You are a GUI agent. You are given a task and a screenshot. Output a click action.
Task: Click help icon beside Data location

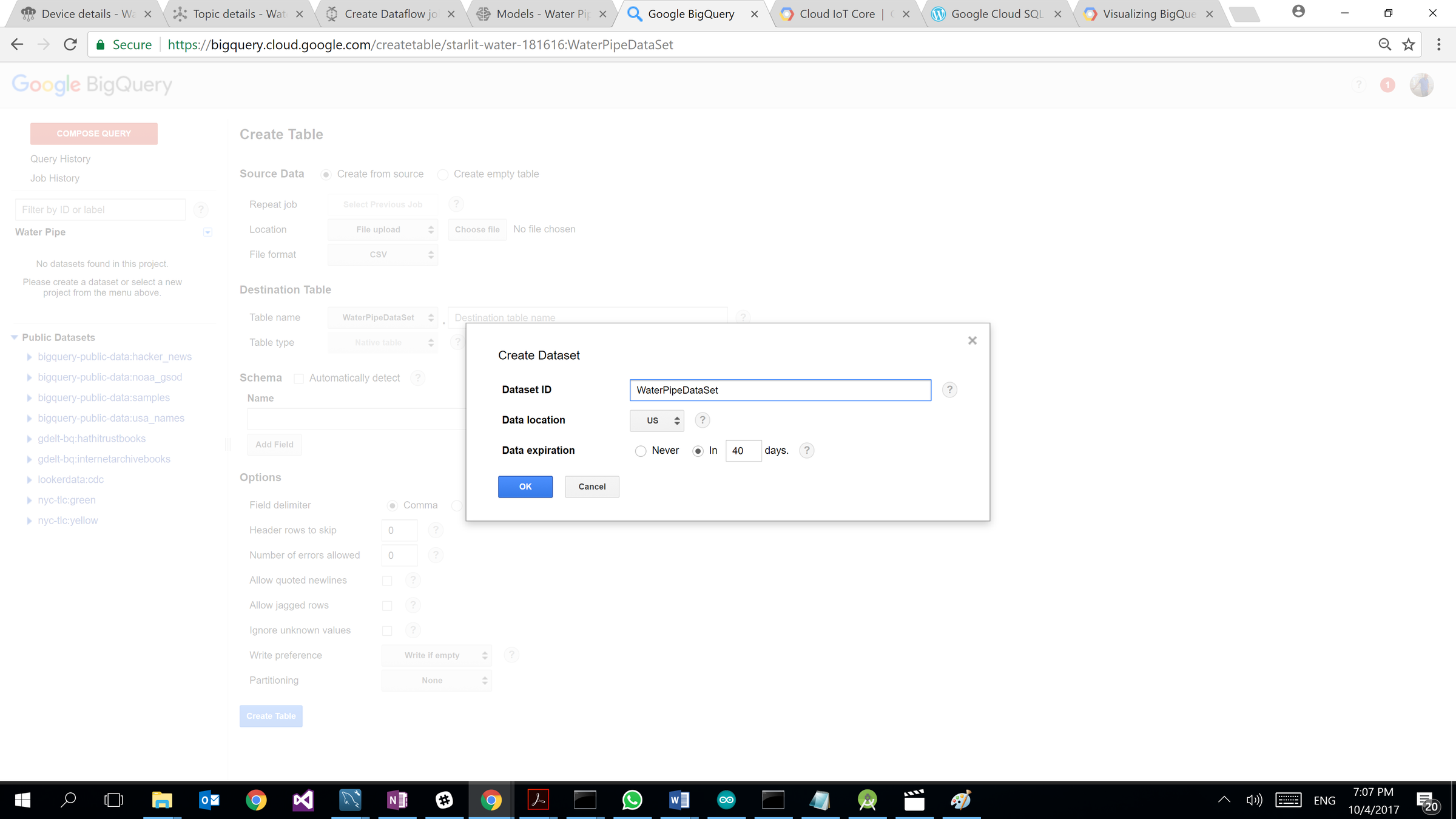(x=702, y=420)
